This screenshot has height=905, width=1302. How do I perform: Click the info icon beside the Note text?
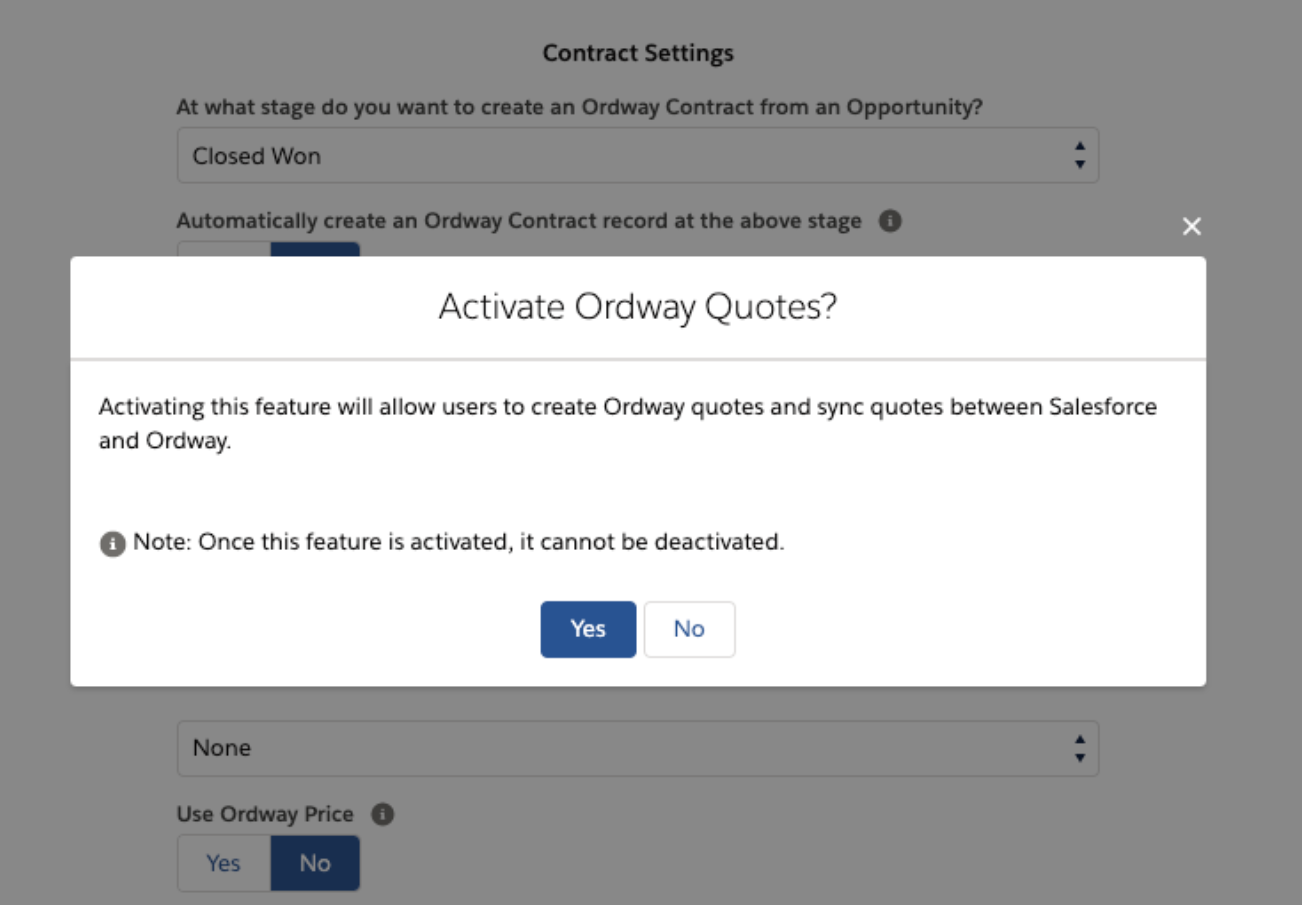pyautogui.click(x=112, y=544)
